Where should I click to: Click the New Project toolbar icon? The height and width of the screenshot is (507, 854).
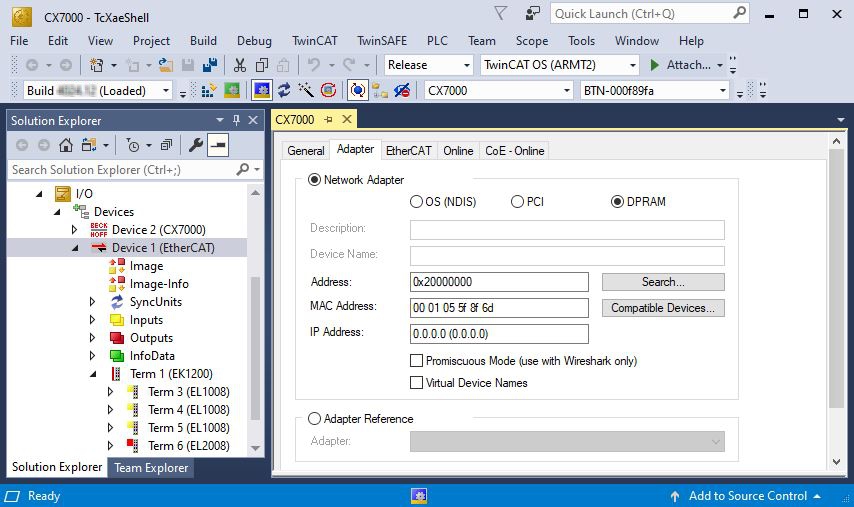click(96, 65)
